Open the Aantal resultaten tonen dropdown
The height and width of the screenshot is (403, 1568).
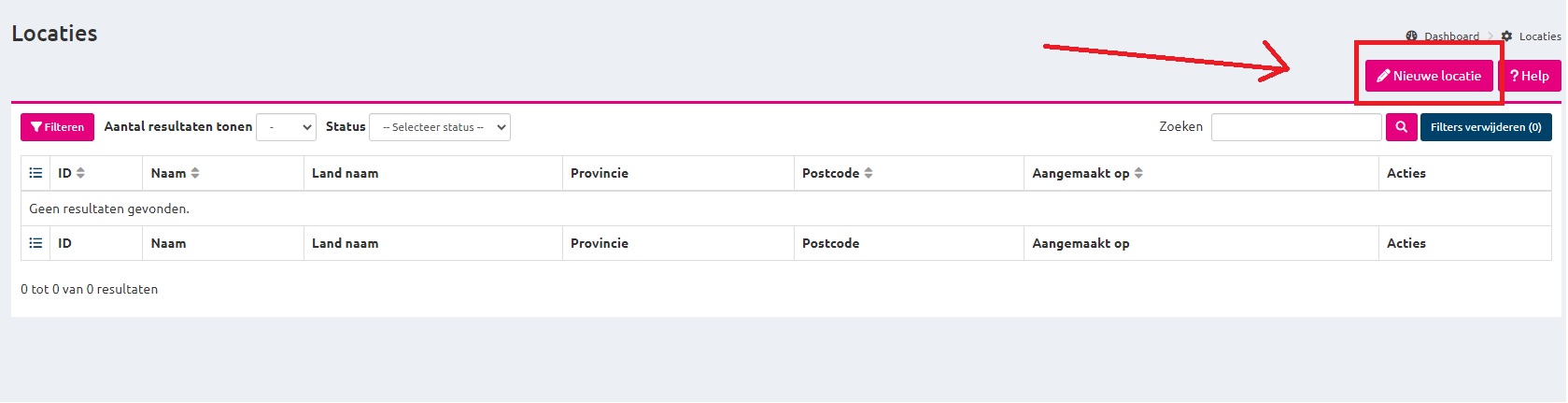point(287,127)
